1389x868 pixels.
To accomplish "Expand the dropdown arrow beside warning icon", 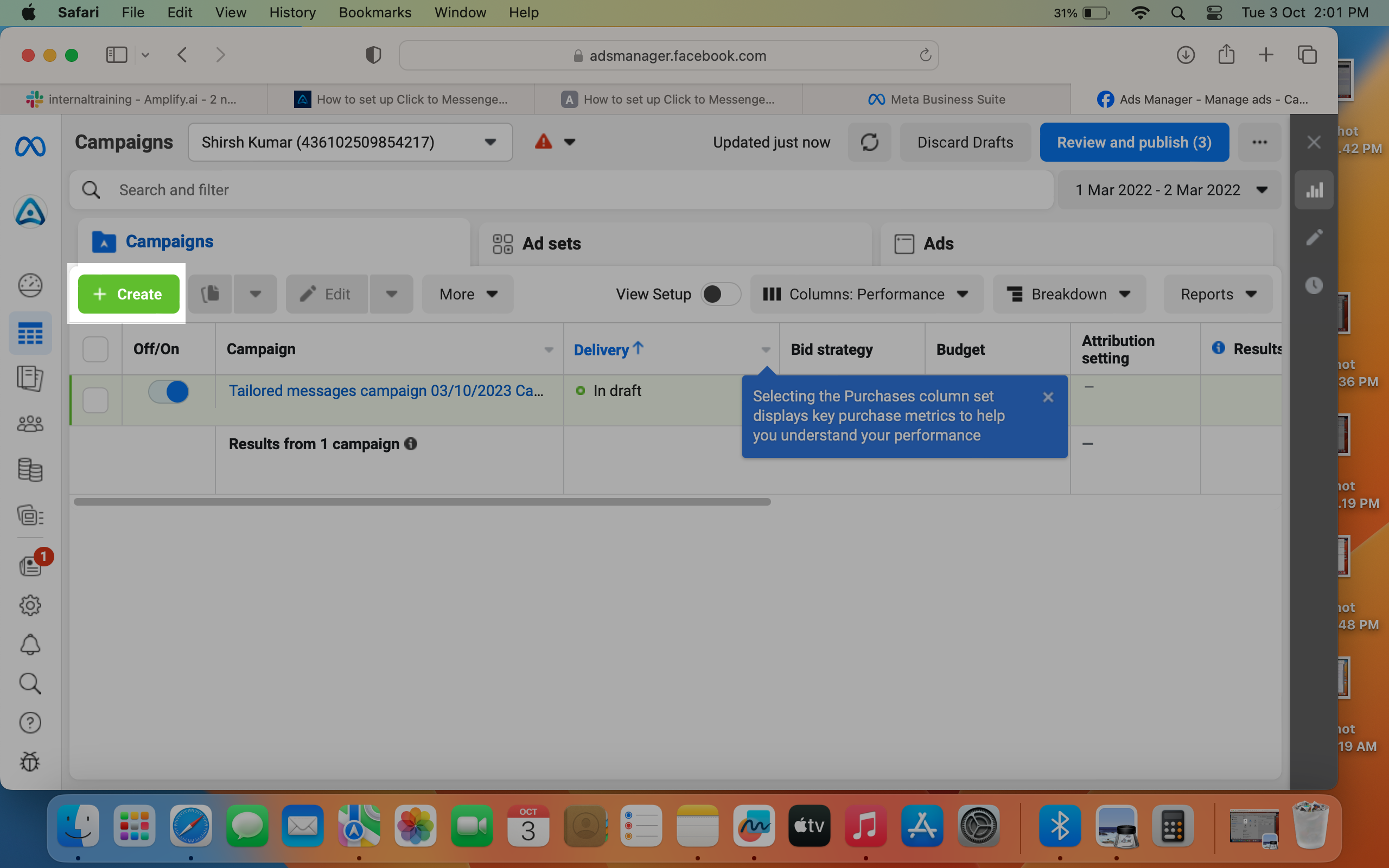I will click(x=569, y=142).
